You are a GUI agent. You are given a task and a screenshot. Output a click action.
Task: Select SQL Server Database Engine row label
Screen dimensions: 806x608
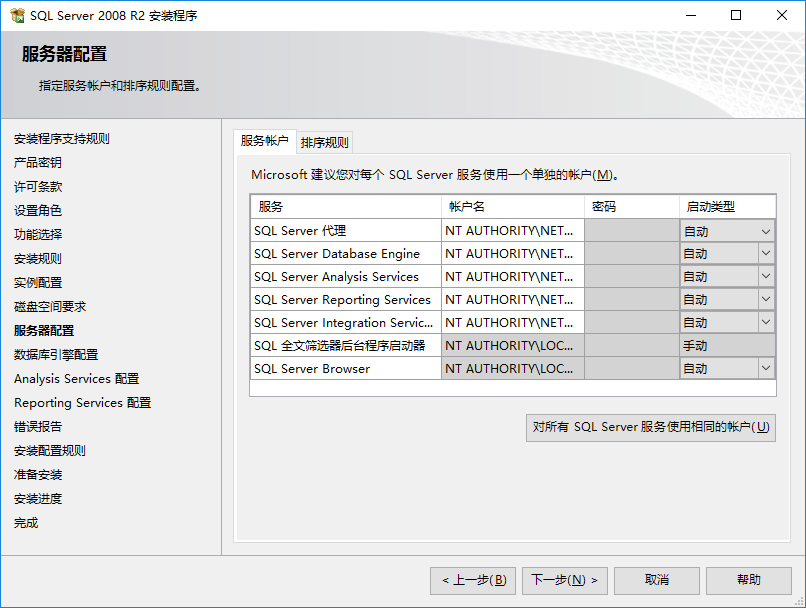346,253
